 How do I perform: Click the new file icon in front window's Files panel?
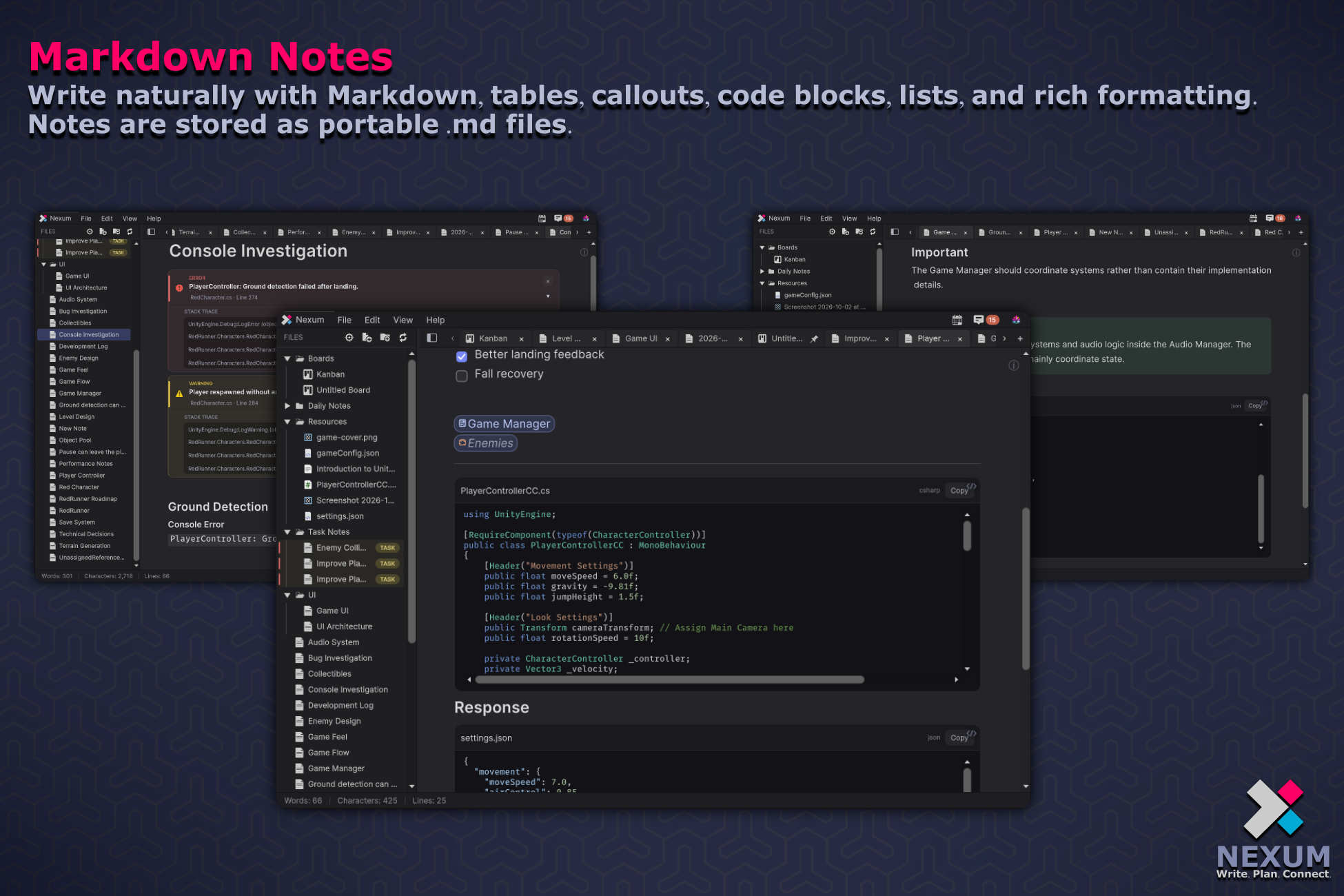[x=367, y=338]
